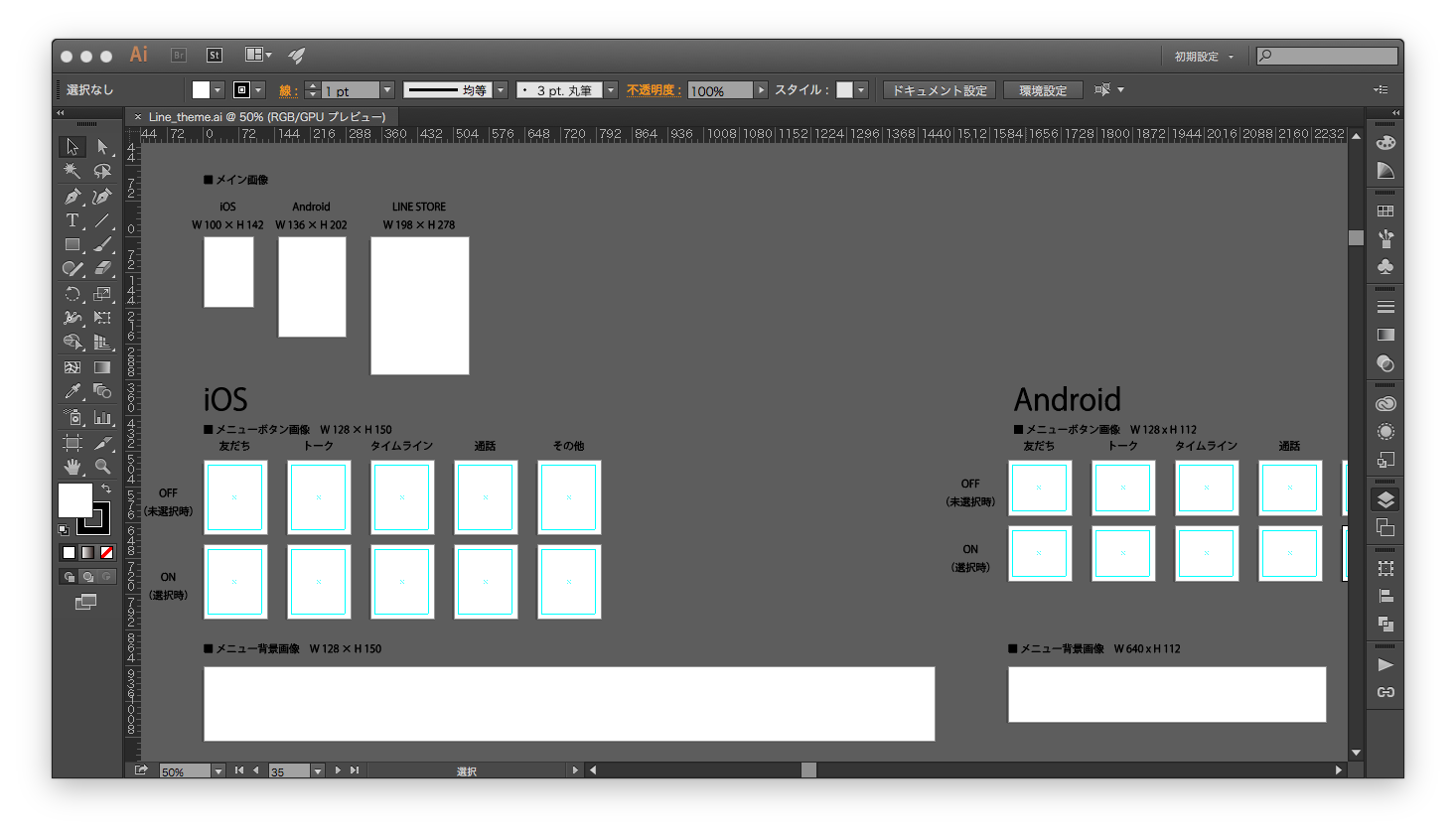Expand the 不透明度 opacity slider arrow

click(x=761, y=90)
